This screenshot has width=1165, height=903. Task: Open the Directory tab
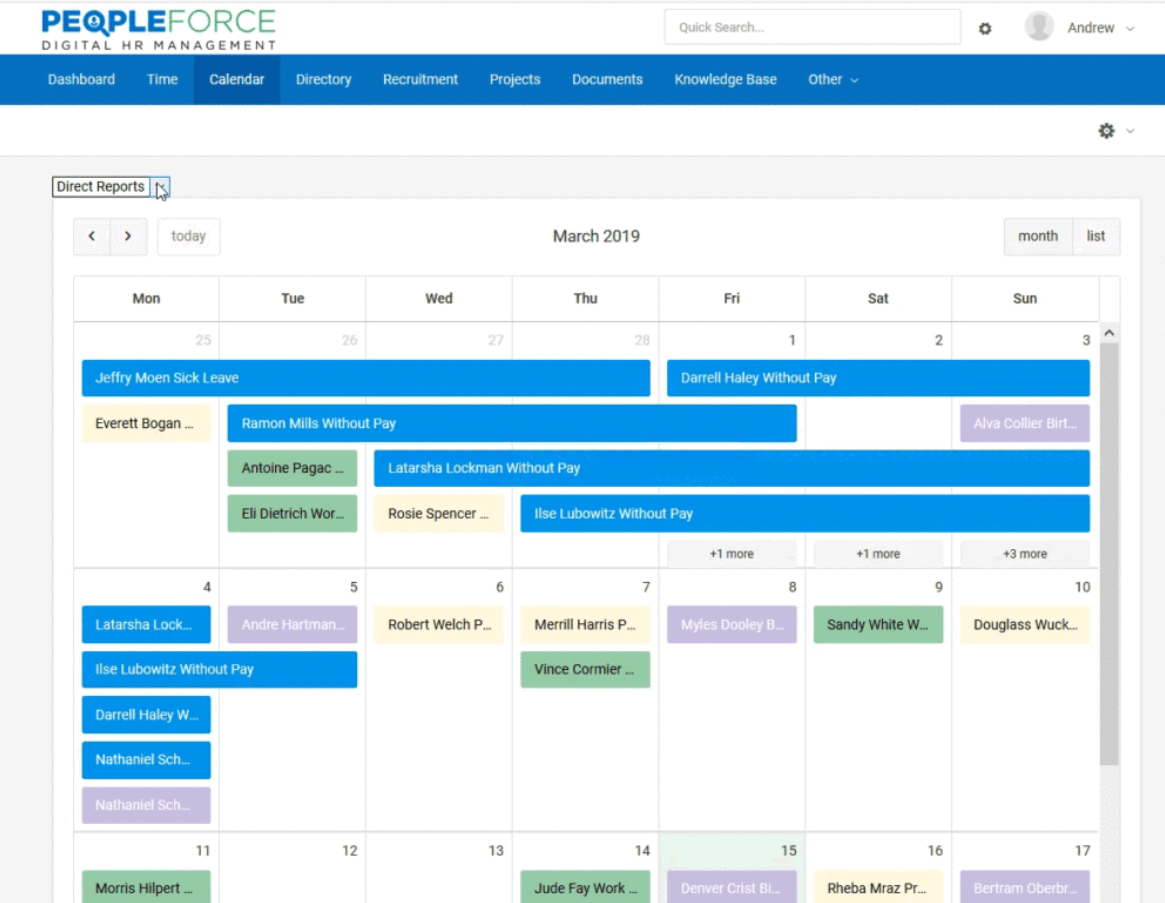tap(323, 80)
